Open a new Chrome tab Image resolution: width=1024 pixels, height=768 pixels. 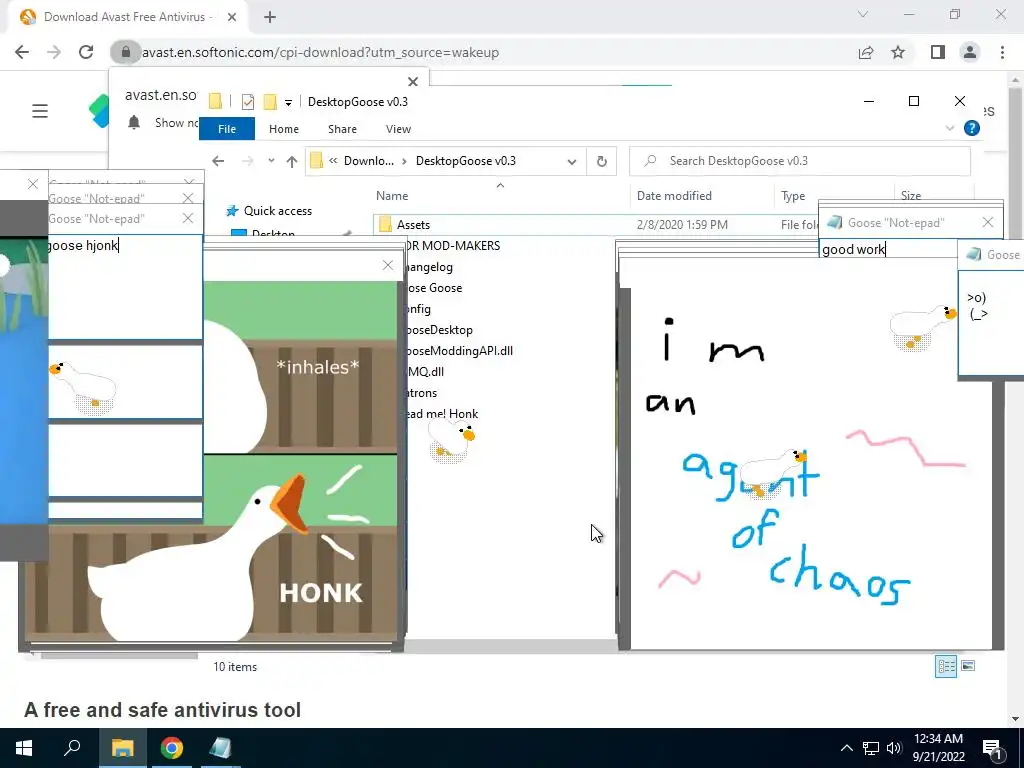pyautogui.click(x=270, y=17)
